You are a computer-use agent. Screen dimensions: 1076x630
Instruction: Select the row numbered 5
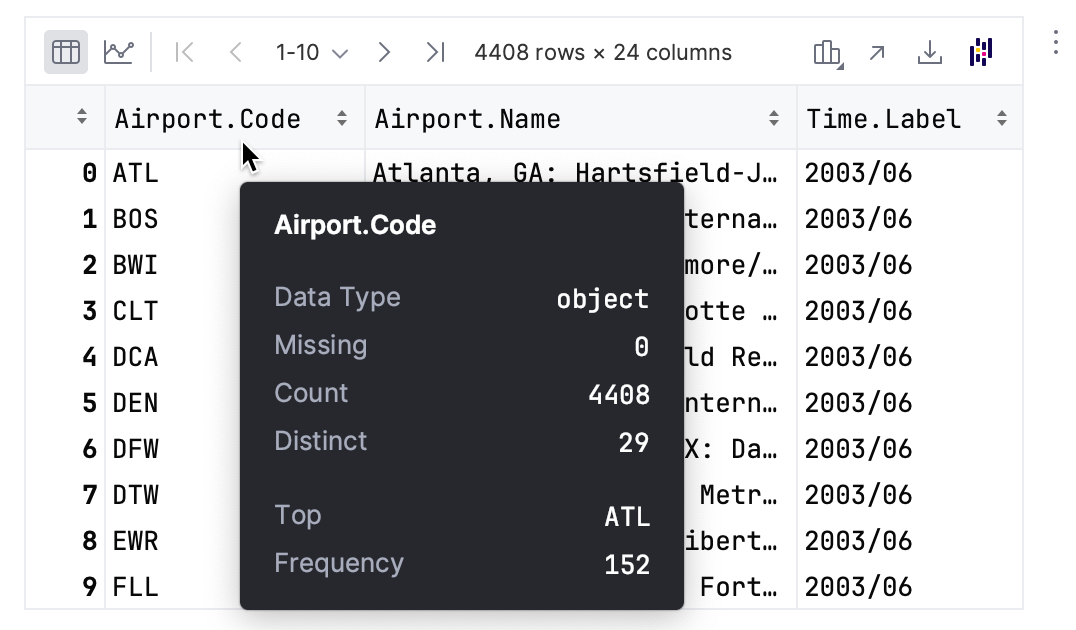click(x=87, y=403)
